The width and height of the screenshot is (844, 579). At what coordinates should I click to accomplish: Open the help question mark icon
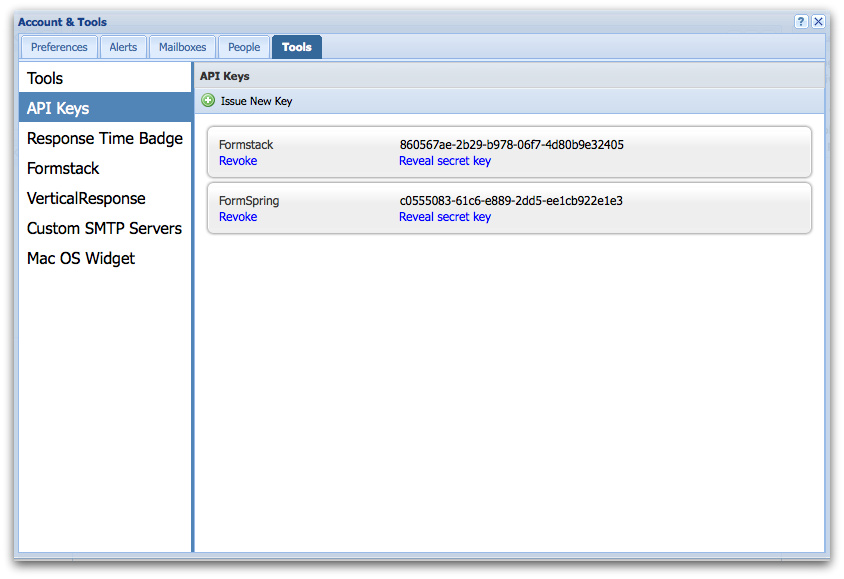pyautogui.click(x=801, y=21)
